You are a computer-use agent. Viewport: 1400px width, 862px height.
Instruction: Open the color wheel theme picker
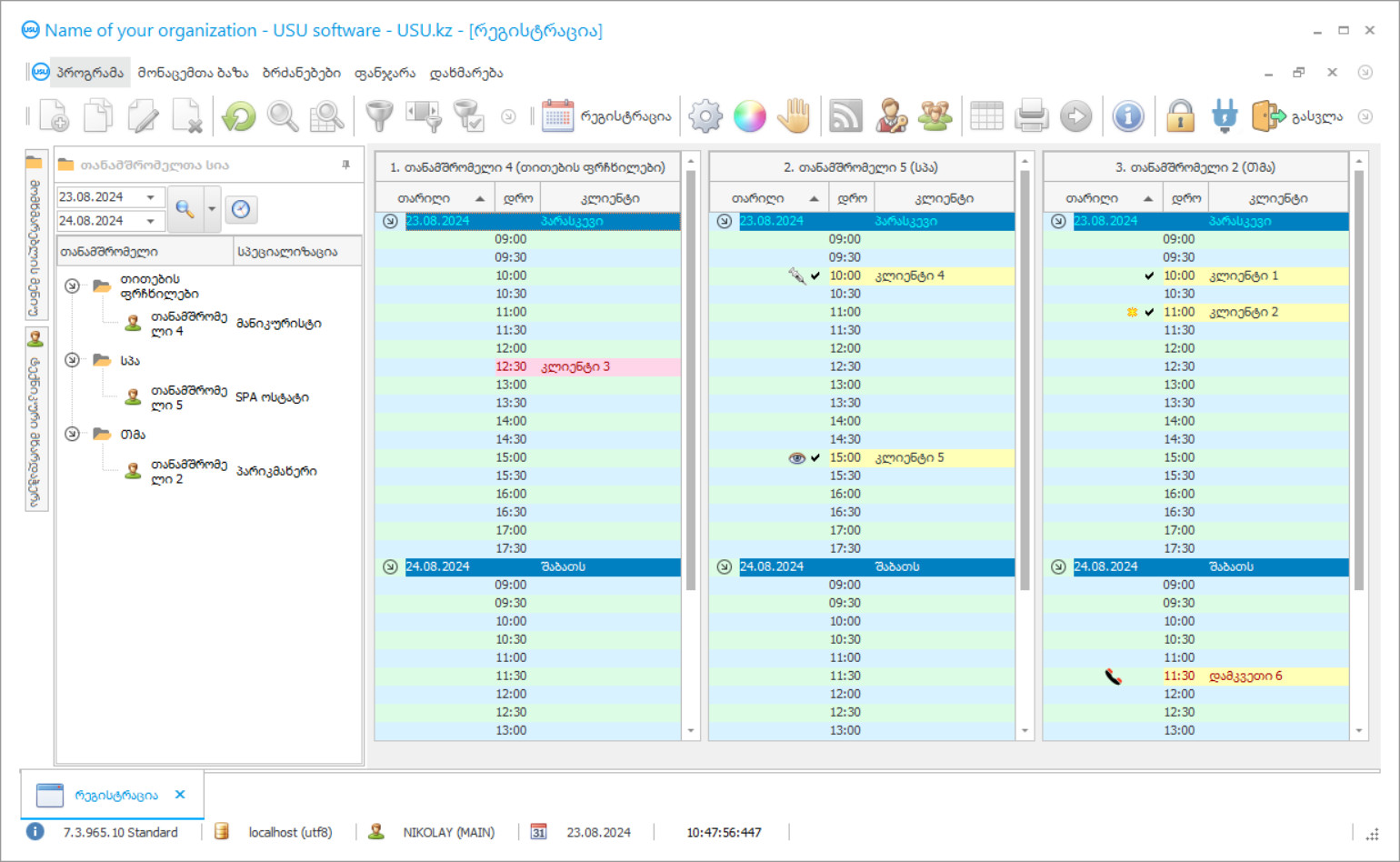tap(750, 116)
